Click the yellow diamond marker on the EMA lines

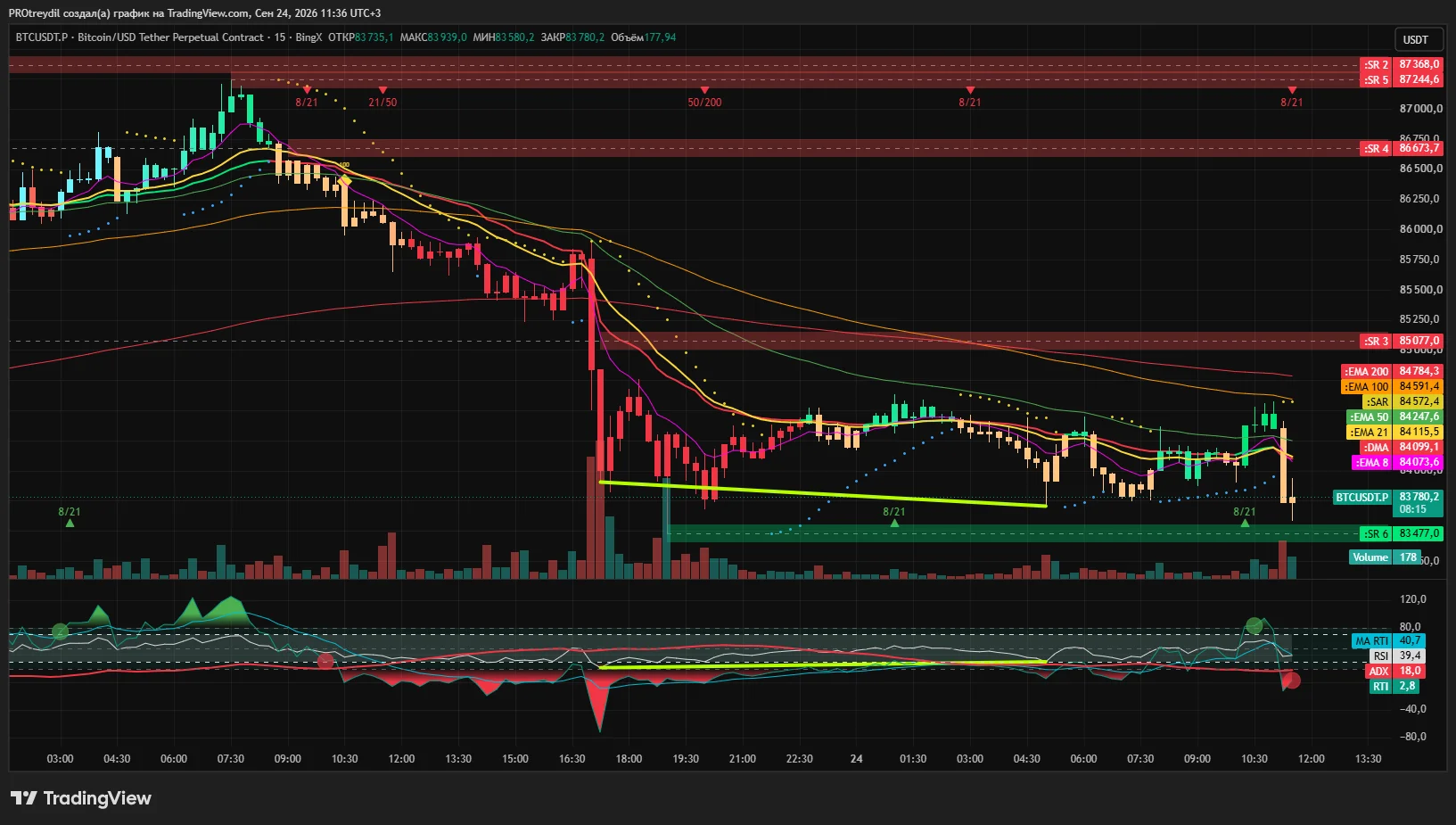point(345,181)
